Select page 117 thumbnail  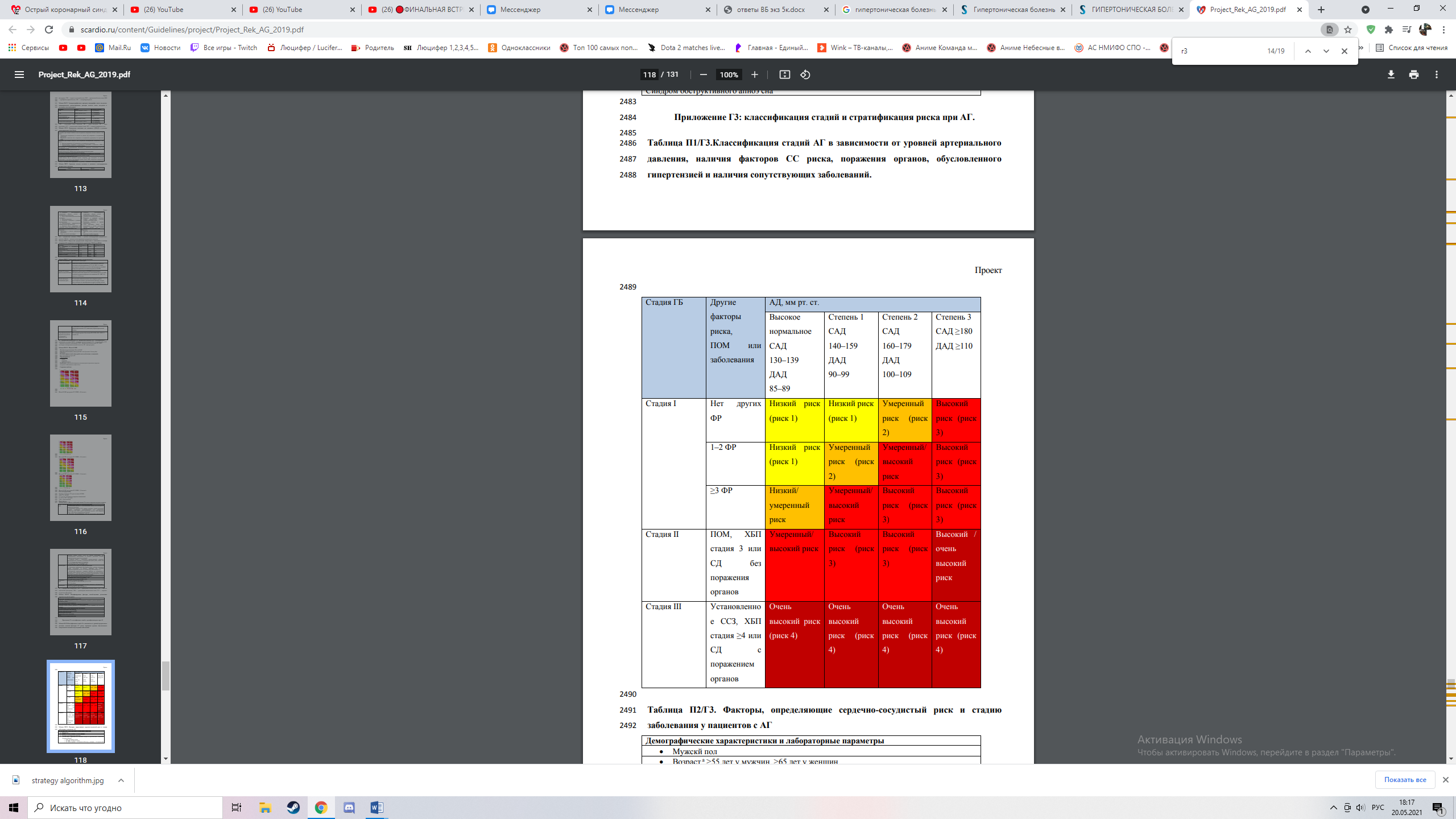pos(81,592)
